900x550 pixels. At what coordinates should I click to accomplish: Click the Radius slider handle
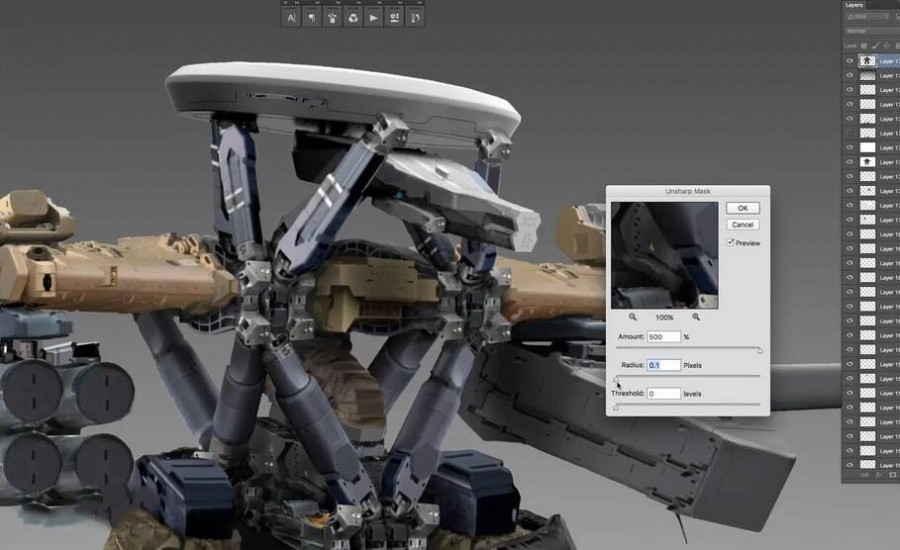coord(616,379)
